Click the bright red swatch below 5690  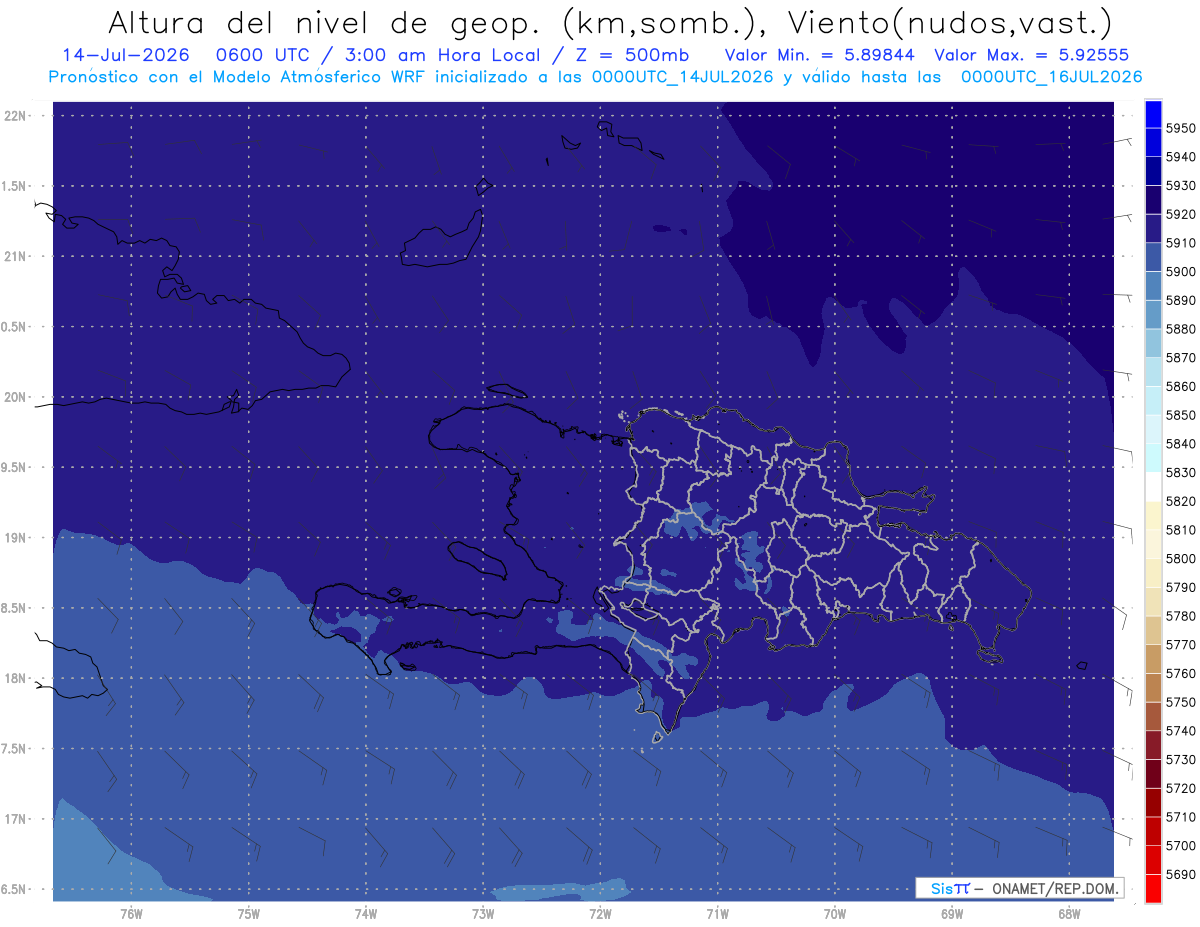(x=1153, y=888)
